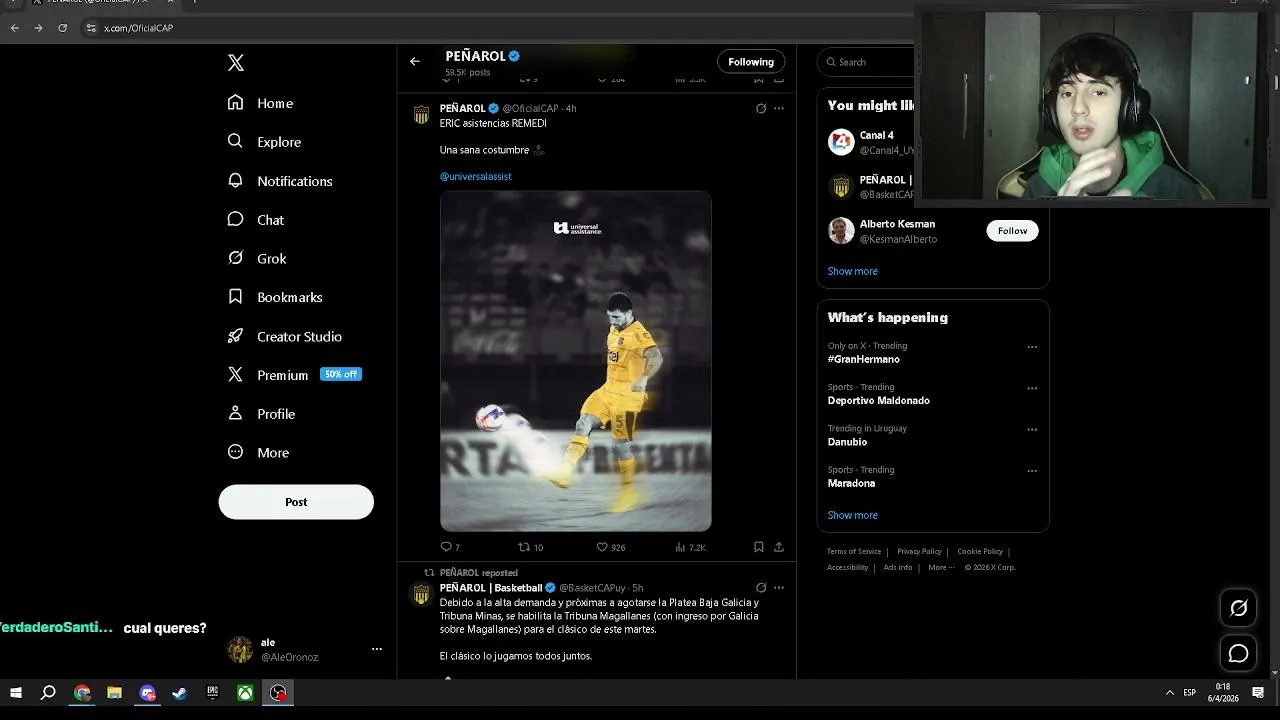
Task: Click the PEÑAROL avatar on the first post
Action: [x=422, y=115]
